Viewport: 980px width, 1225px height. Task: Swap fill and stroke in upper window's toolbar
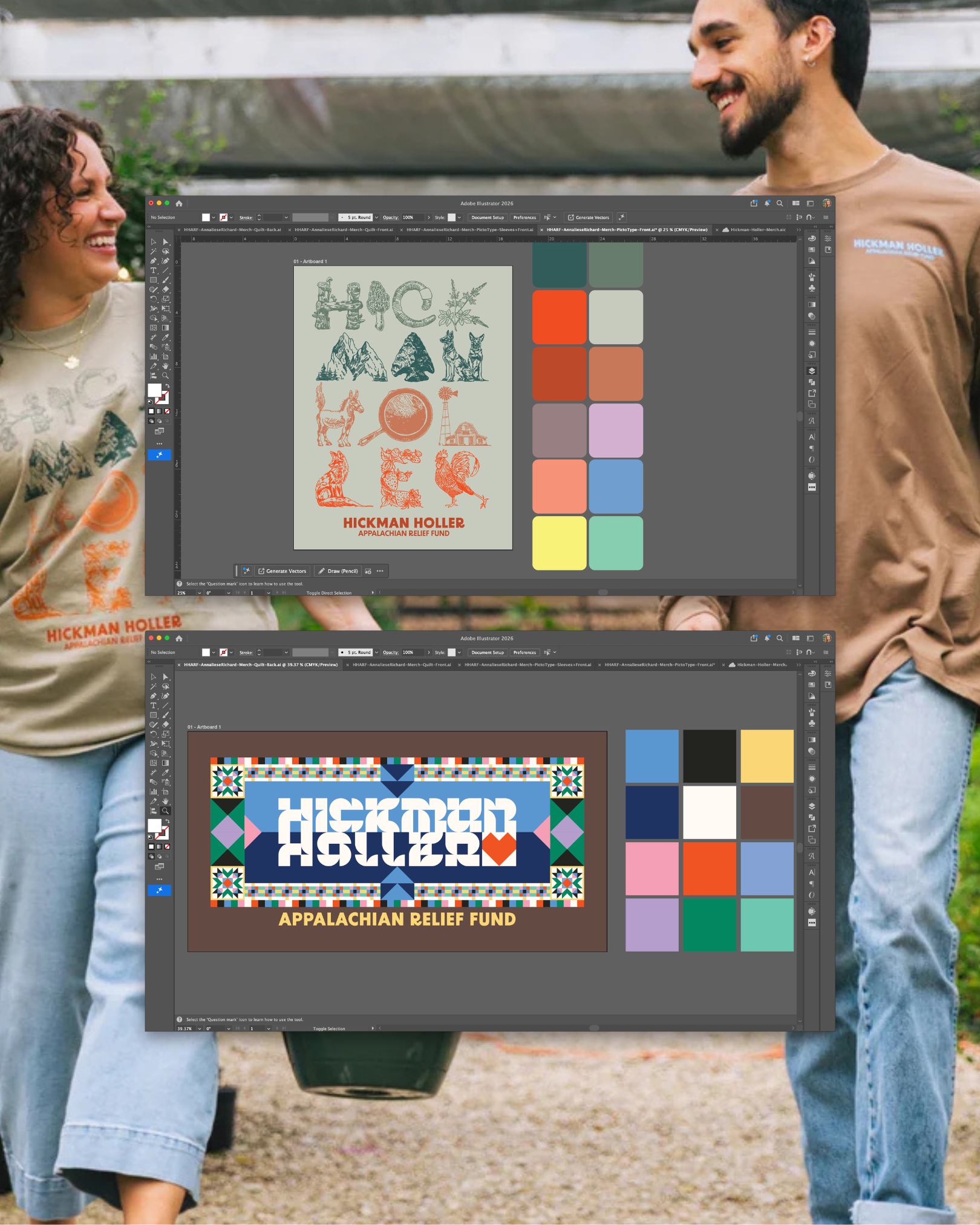coord(168,385)
